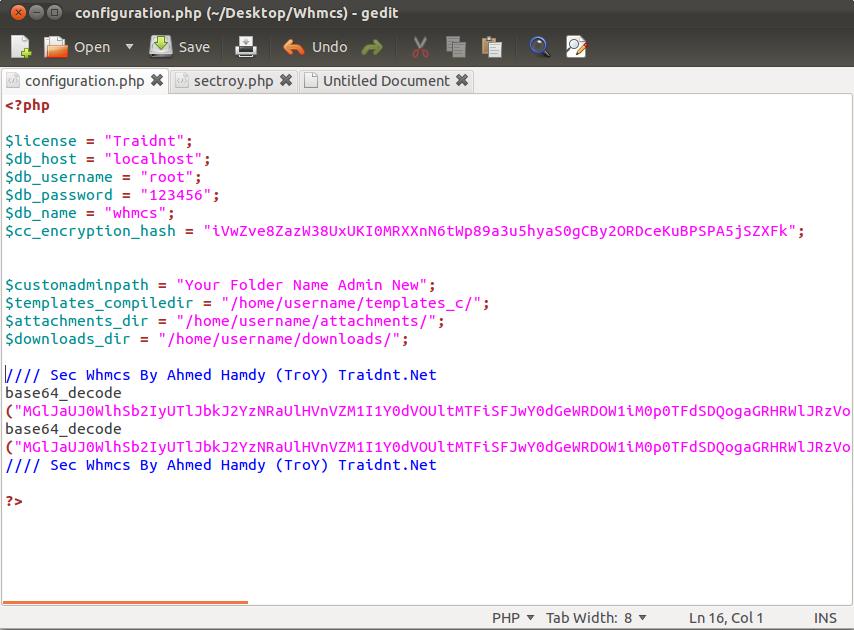Click the "123456" password value

pos(176,195)
